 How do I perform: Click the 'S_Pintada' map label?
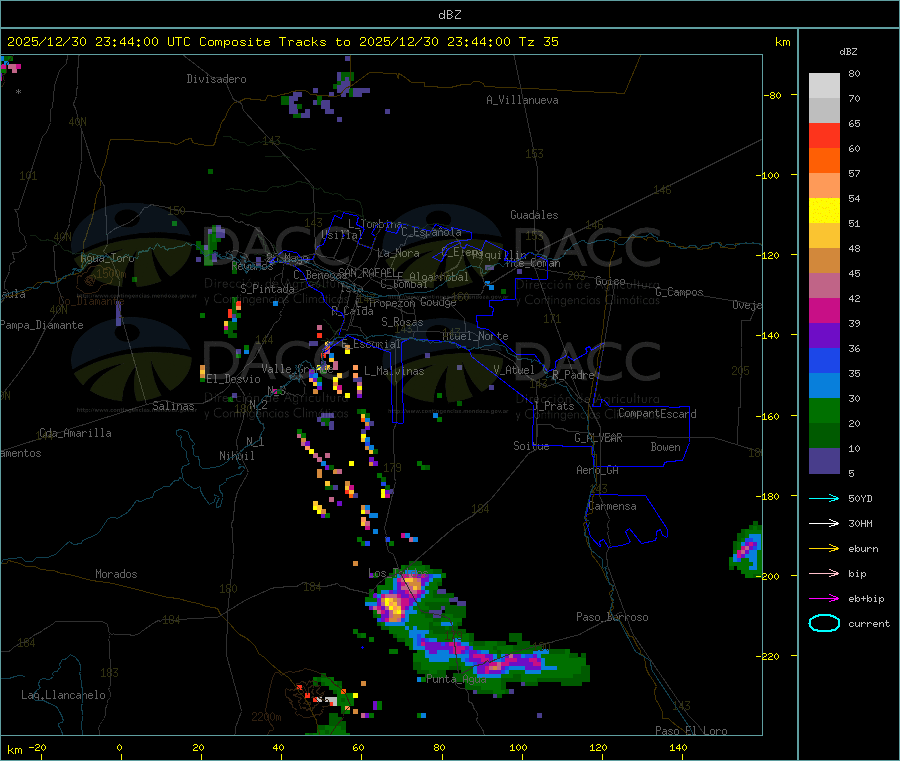click(267, 289)
